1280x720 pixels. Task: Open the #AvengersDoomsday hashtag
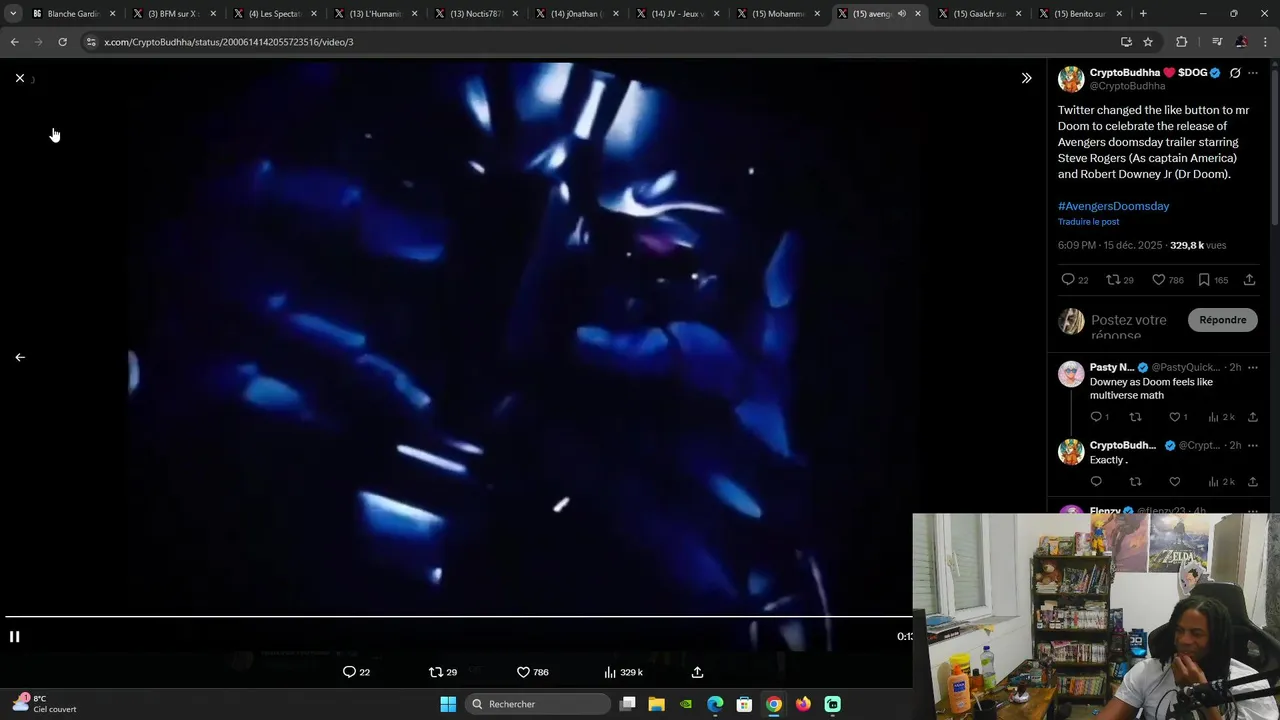tap(1113, 206)
